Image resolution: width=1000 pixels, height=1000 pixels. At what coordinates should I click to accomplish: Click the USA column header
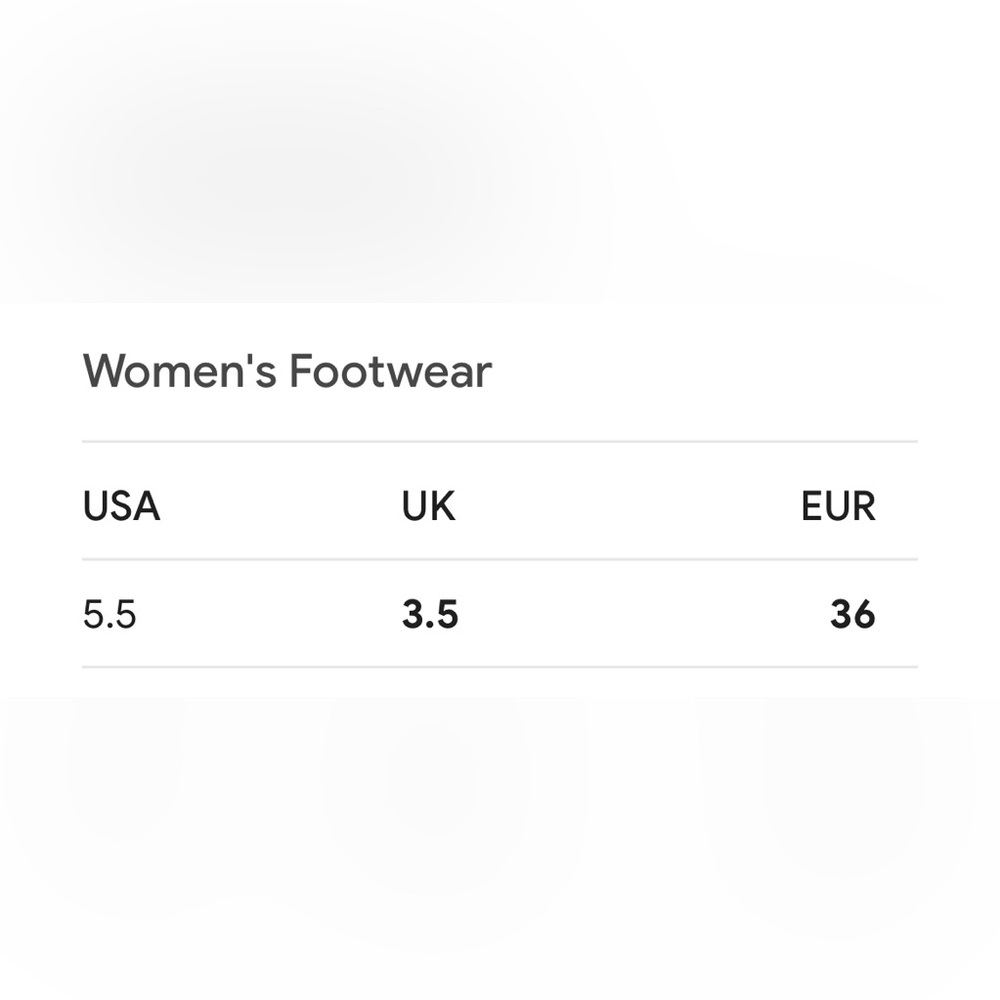point(121,506)
